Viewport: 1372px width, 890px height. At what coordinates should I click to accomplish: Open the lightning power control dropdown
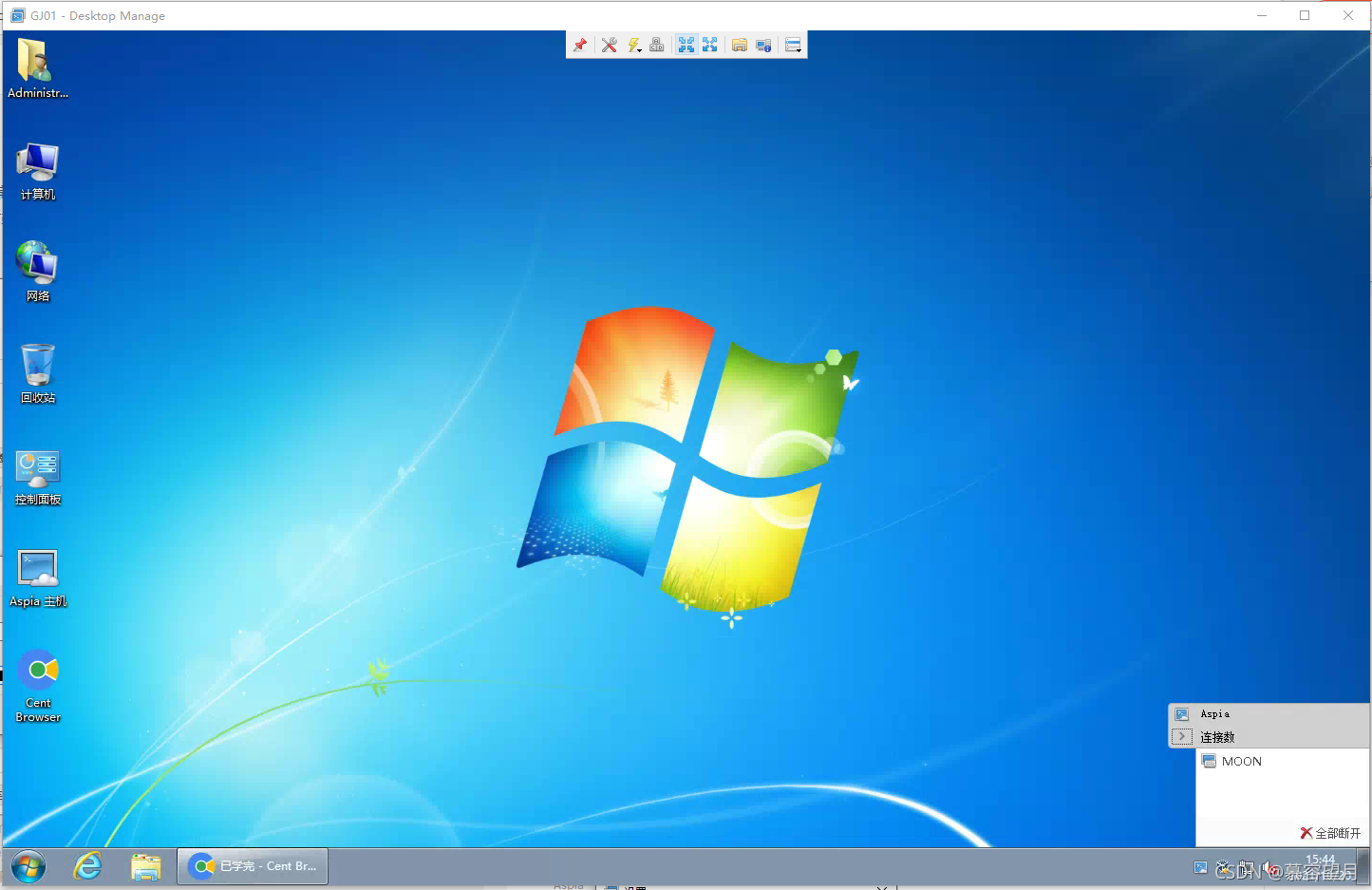coord(634,45)
